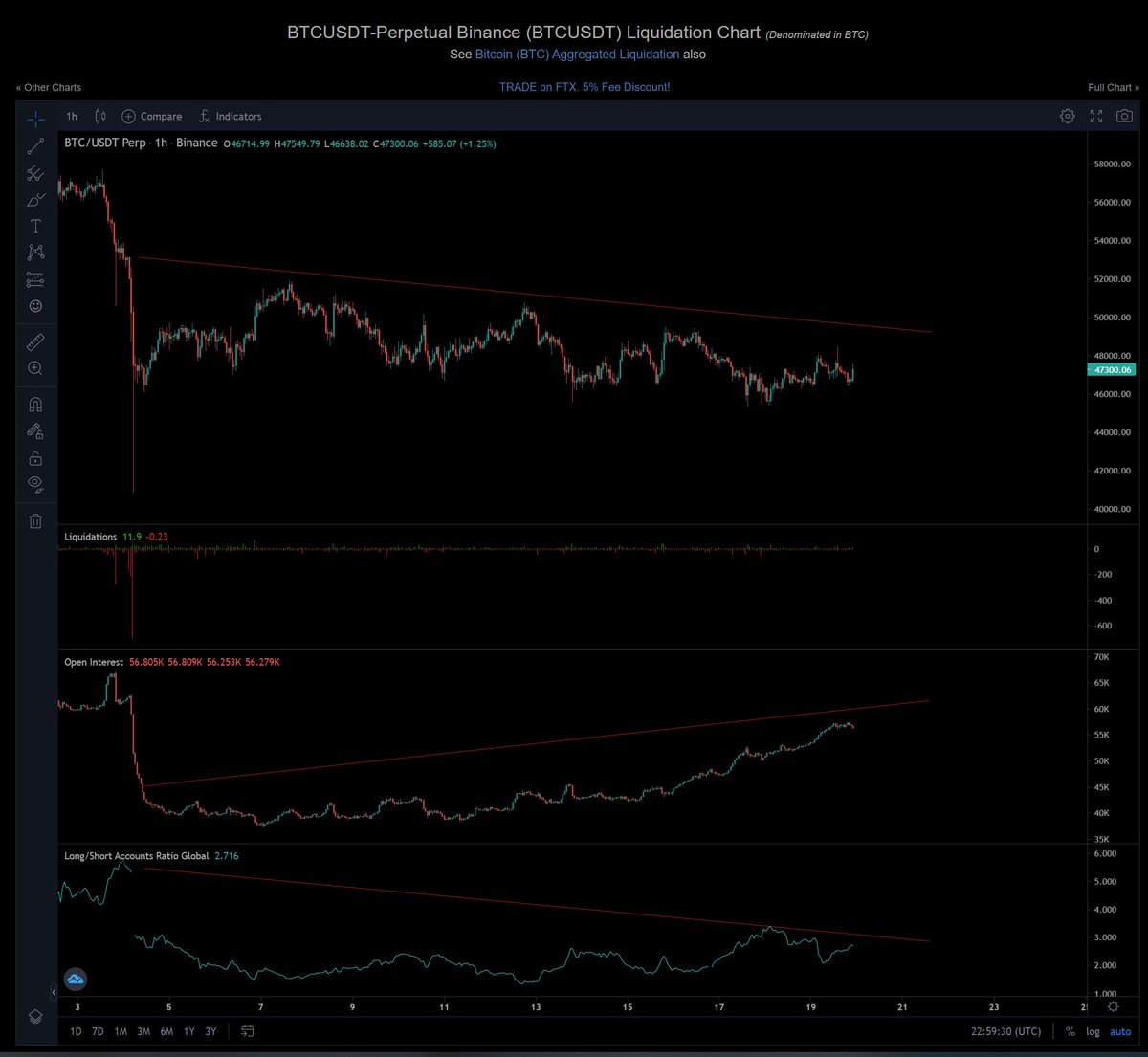The width and height of the screenshot is (1148, 1057).
Task: Select the trend line drawing tool
Action: 35,146
